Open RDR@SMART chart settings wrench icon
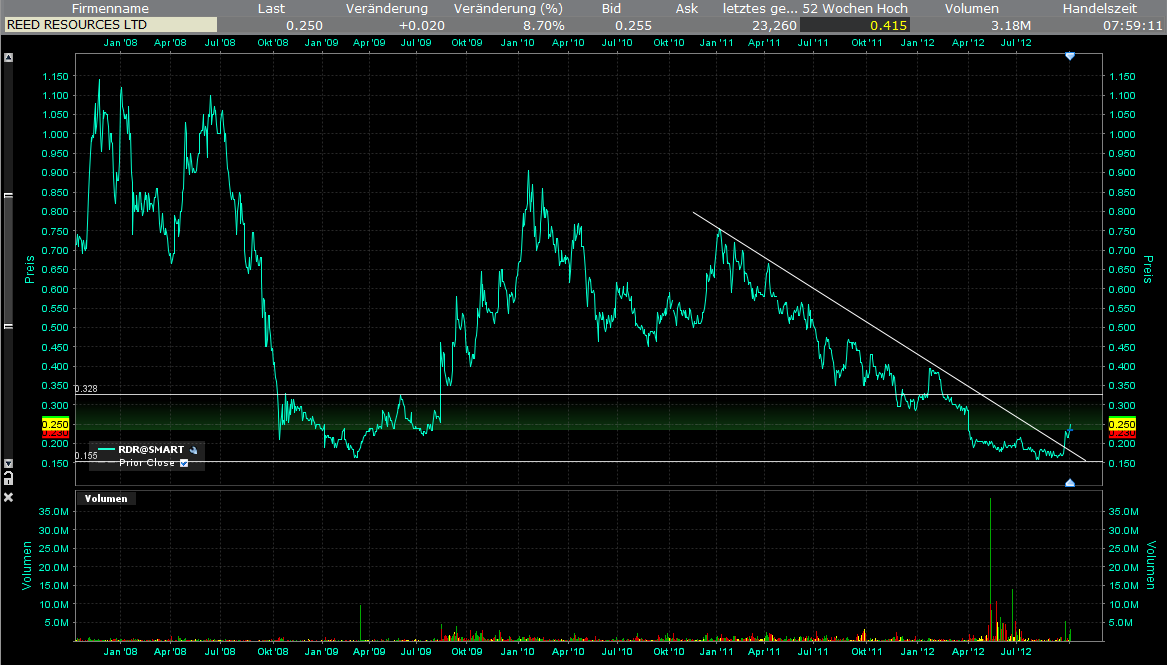 tap(193, 450)
